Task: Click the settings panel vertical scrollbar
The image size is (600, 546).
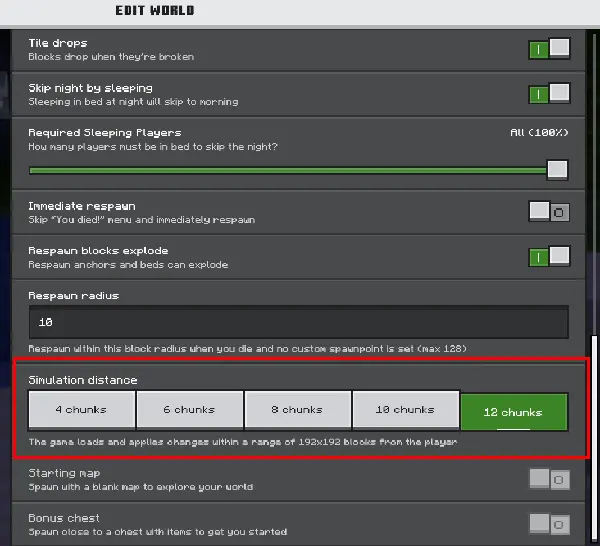Action: point(594,440)
